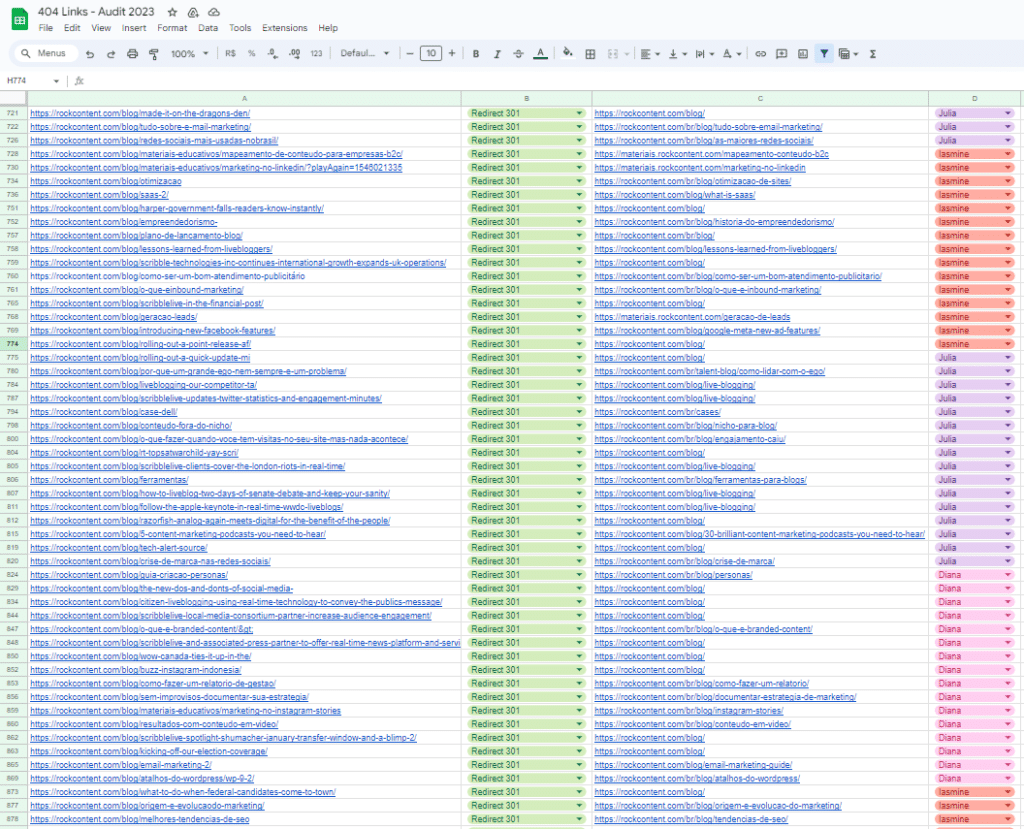Click the document title 404 Links - Audit 2023
1024x829 pixels.
[x=96, y=12]
